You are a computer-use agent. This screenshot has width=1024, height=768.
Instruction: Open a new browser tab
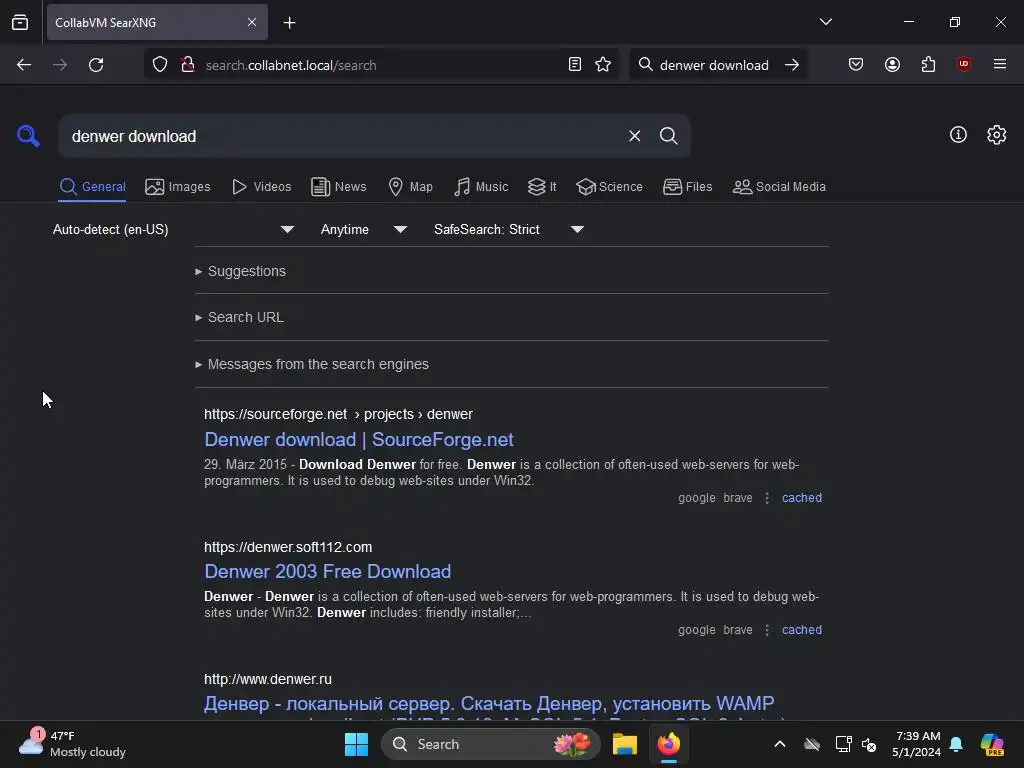[289, 23]
